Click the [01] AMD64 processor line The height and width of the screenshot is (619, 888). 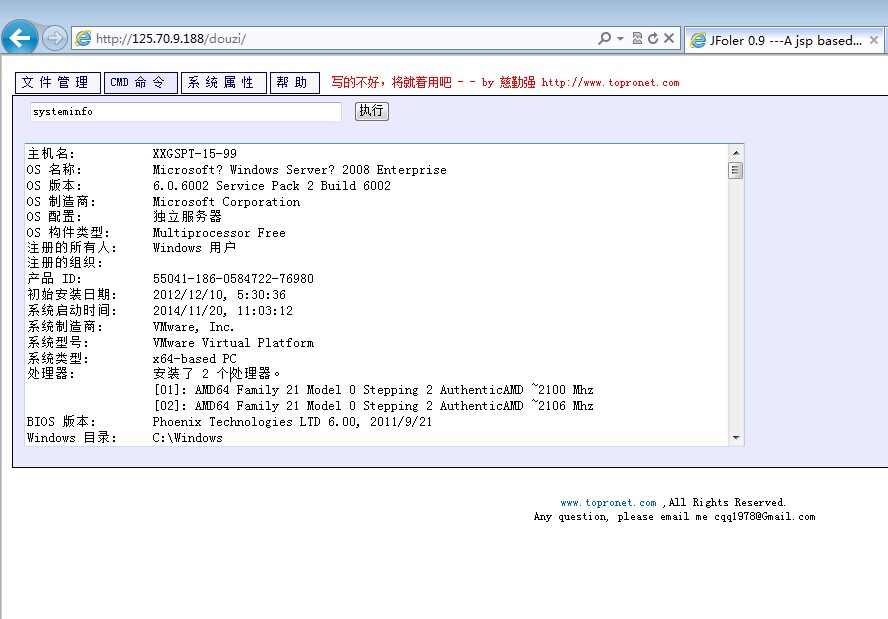click(x=374, y=390)
